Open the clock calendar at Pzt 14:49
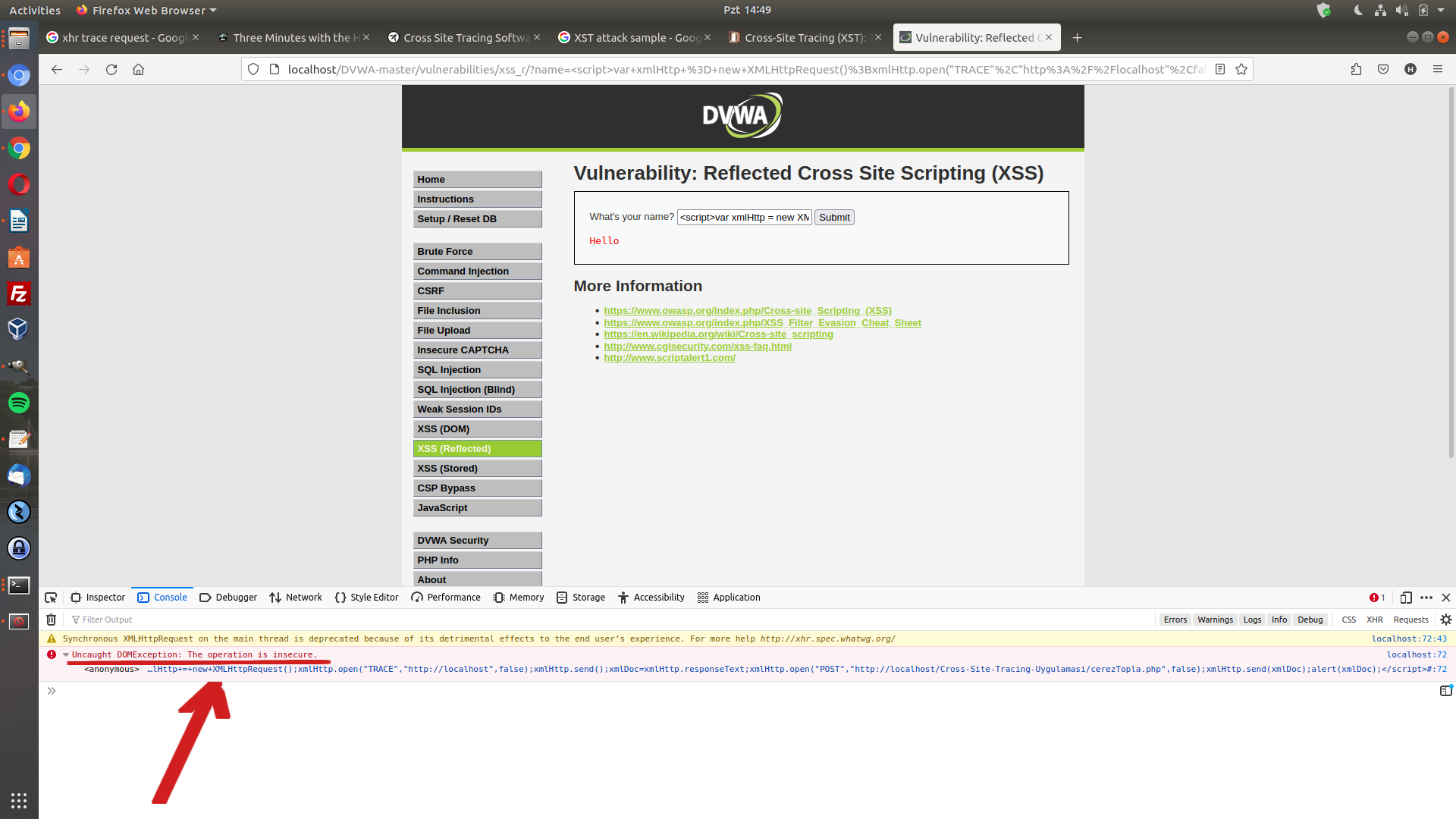This screenshot has width=1456, height=819. pyautogui.click(x=747, y=10)
